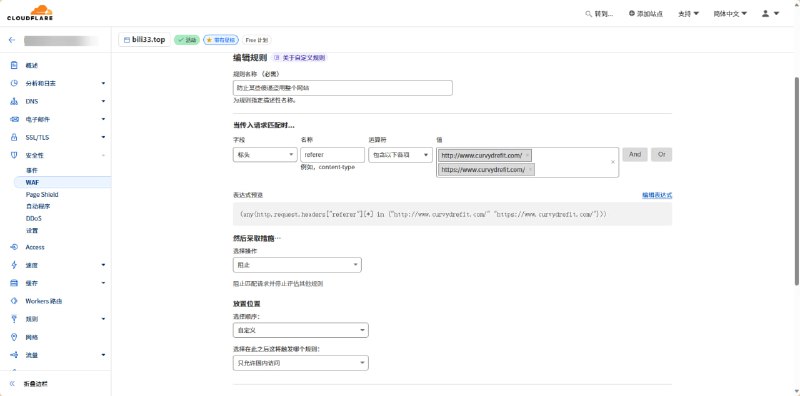Open the 支持 support dropdown in header

coord(688,14)
